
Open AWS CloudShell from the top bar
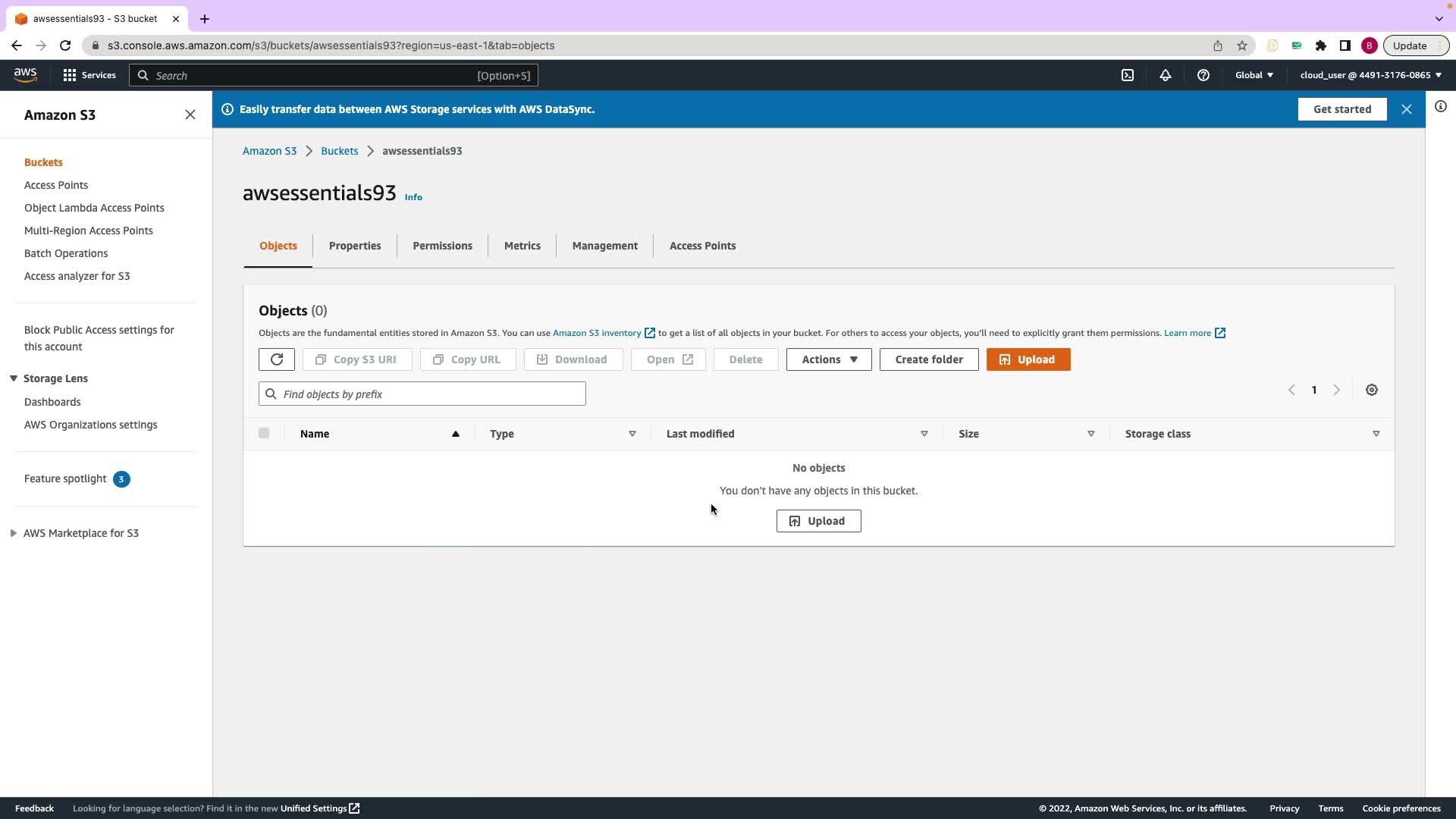[x=1128, y=75]
